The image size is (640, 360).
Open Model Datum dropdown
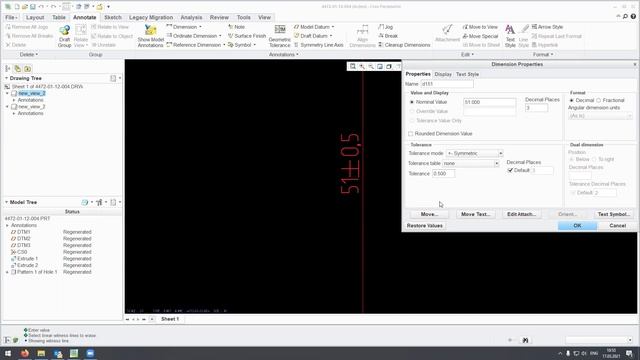coord(333,27)
